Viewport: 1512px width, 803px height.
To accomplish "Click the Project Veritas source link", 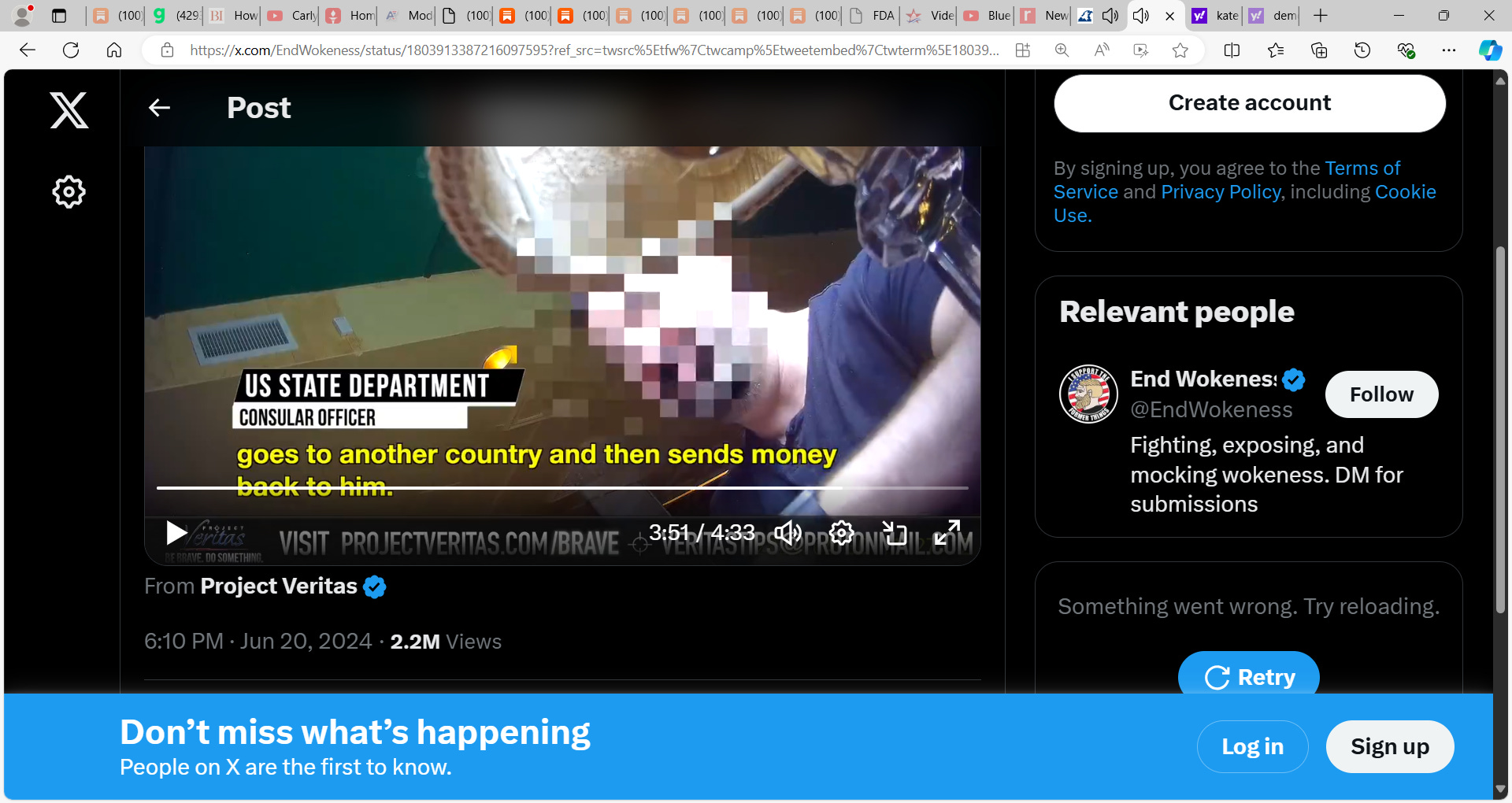I will [x=279, y=587].
